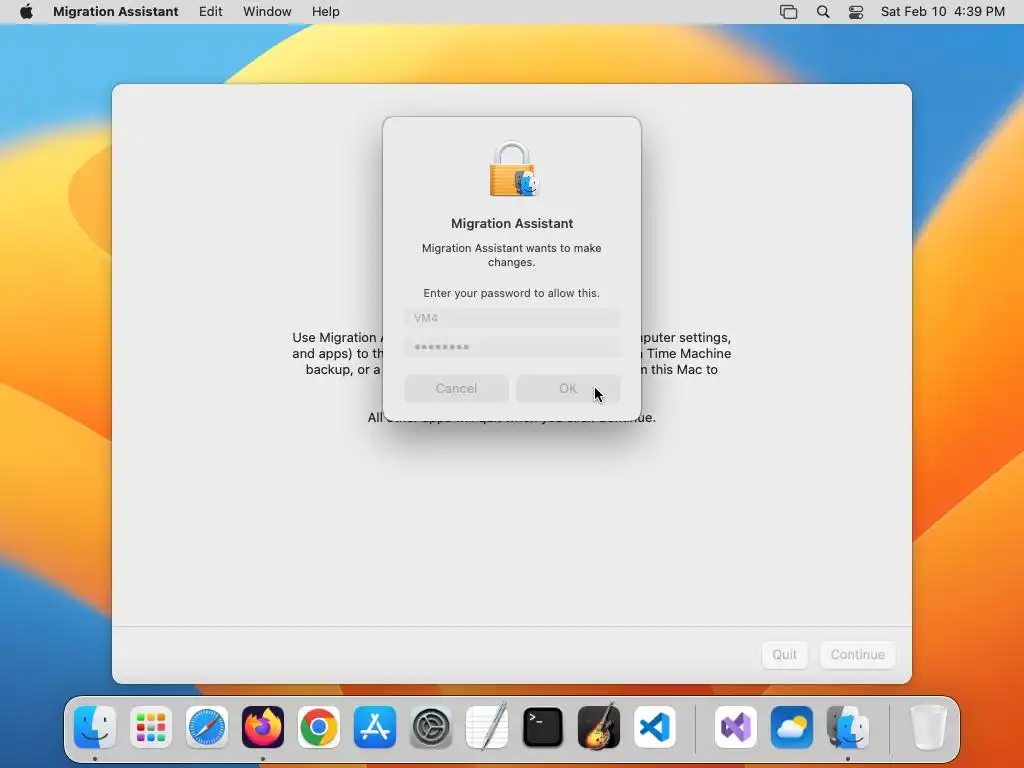Click the lock icon in the password dialog
Image resolution: width=1024 pixels, height=768 pixels.
tap(513, 169)
